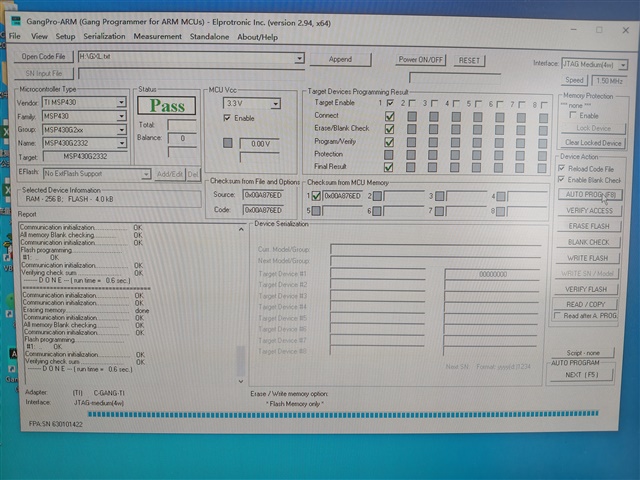
Task: Click the Final Result indicator for target 1
Action: click(388, 167)
